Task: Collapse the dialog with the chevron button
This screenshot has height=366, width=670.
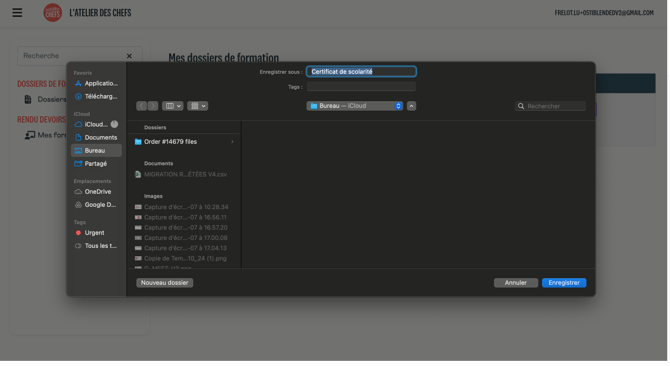Action: coord(412,106)
